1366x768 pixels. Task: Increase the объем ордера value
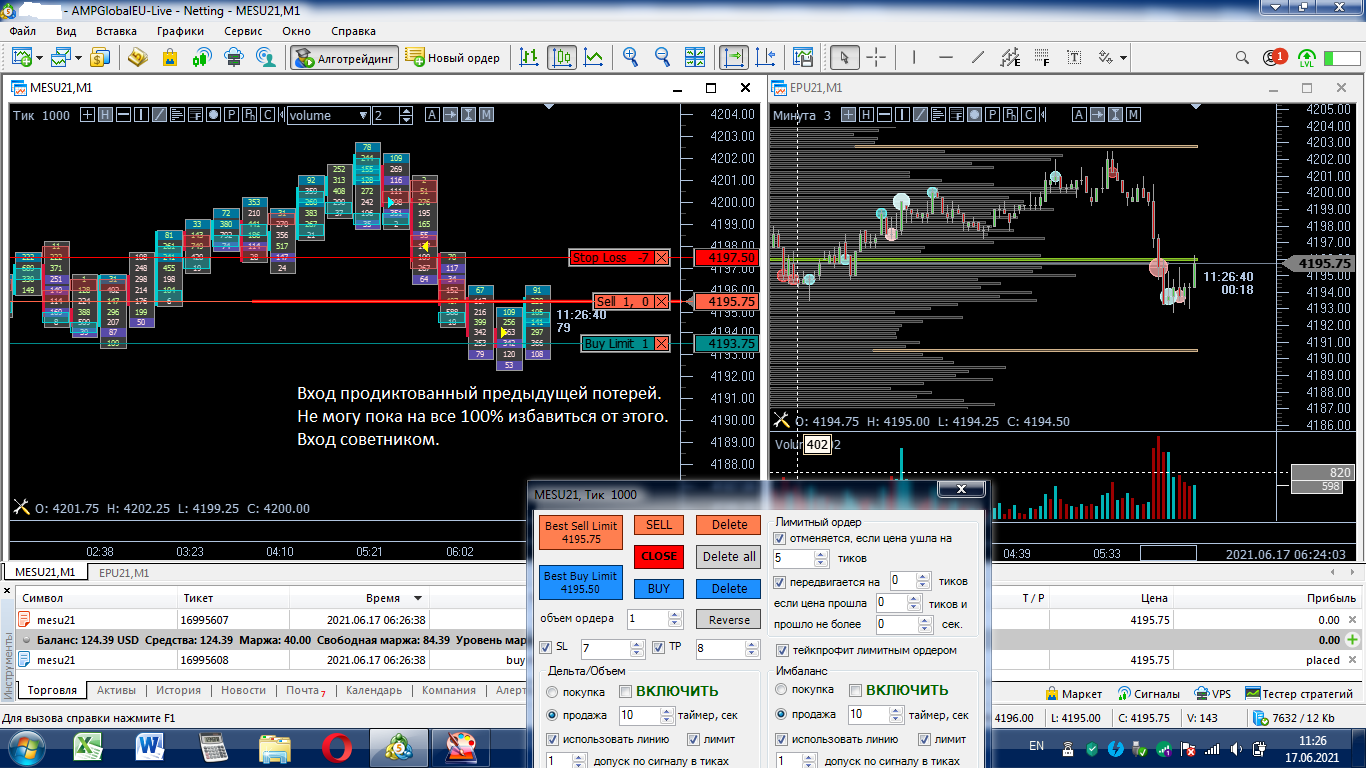(675, 615)
